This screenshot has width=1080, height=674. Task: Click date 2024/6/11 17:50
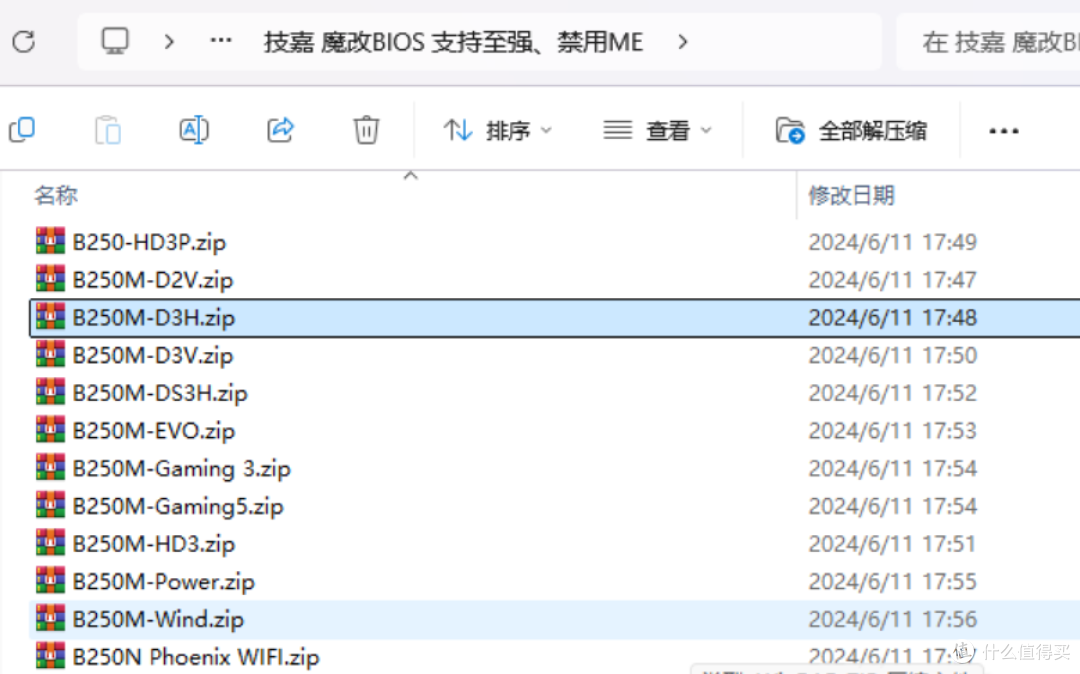pos(893,356)
